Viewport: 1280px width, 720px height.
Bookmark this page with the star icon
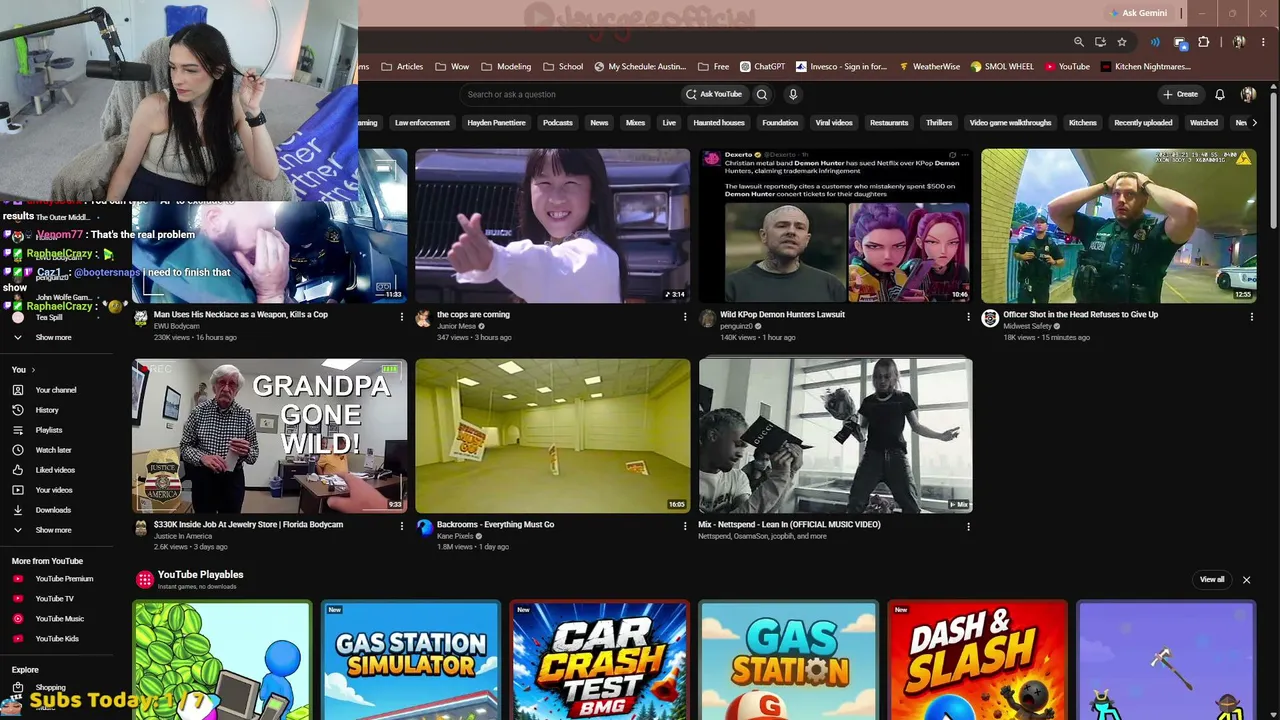pos(1122,42)
